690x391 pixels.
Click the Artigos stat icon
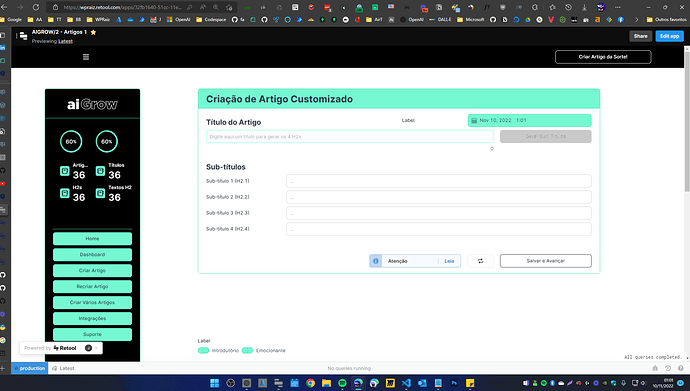point(65,171)
